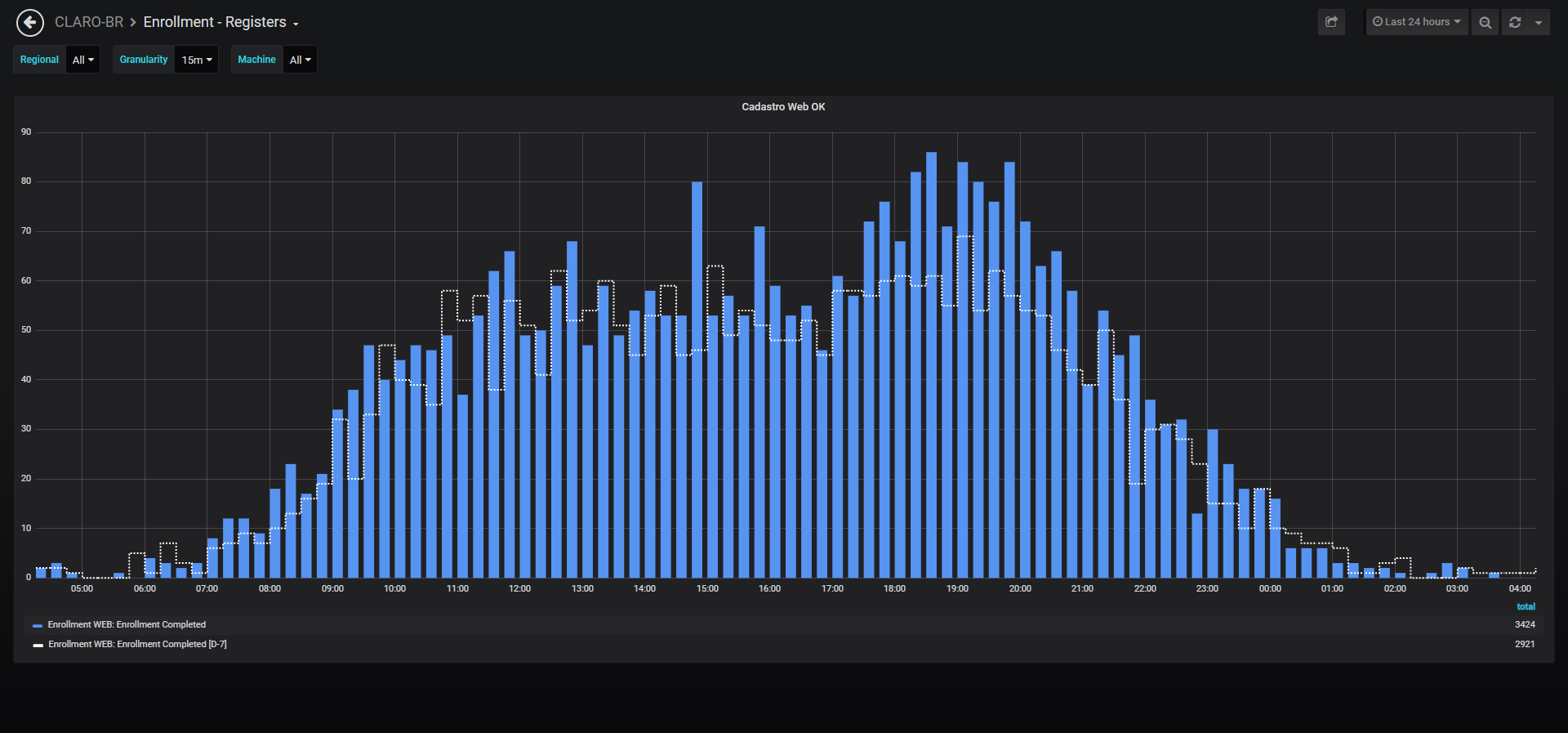Click the back arrow circle icon
Viewport: 1568px width, 733px height.
pos(30,23)
